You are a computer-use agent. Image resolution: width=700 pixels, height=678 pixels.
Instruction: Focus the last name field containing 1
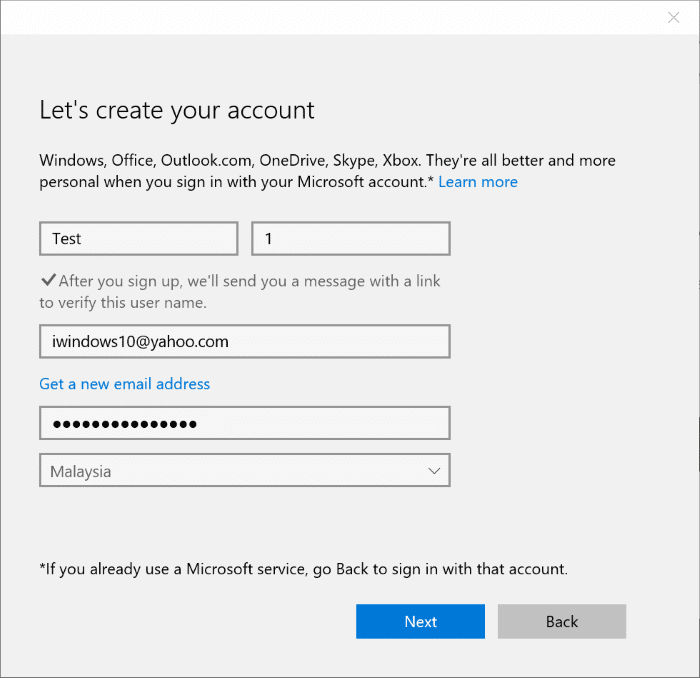point(351,239)
